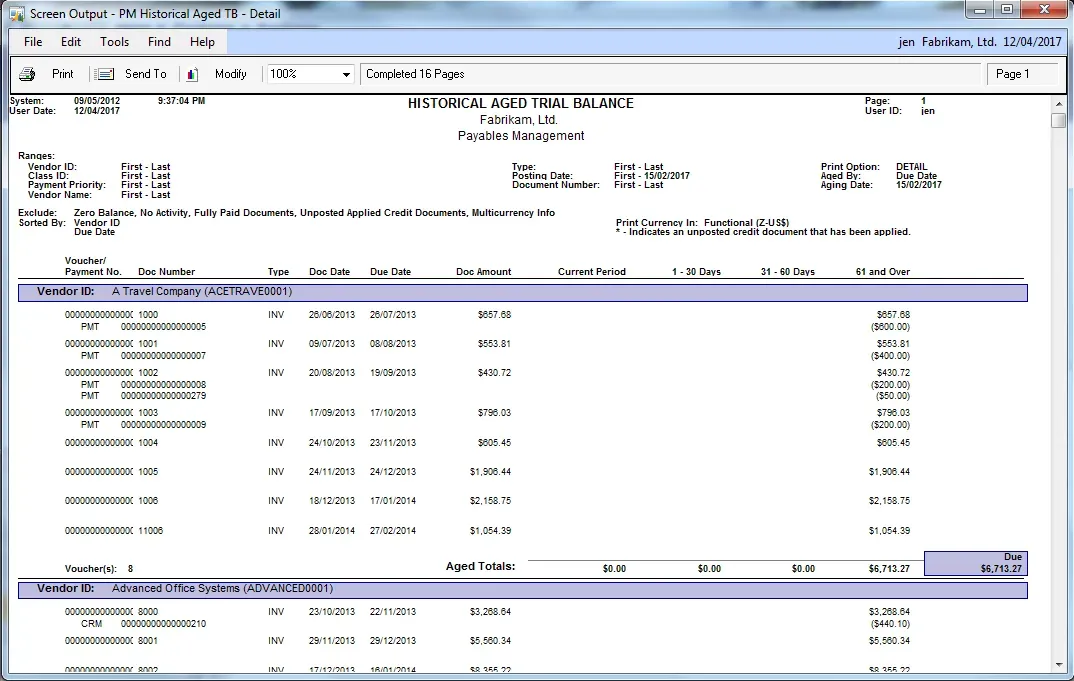Click the vertical scrollbar thumb

click(1058, 121)
